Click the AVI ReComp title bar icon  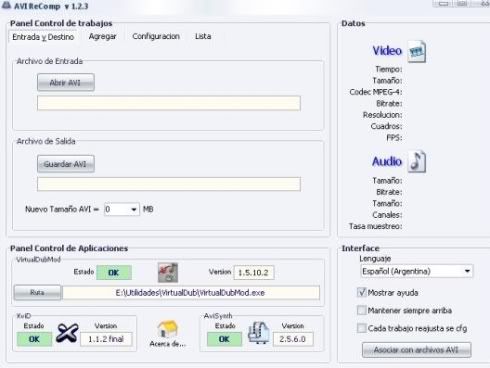pyautogui.click(x=6, y=6)
